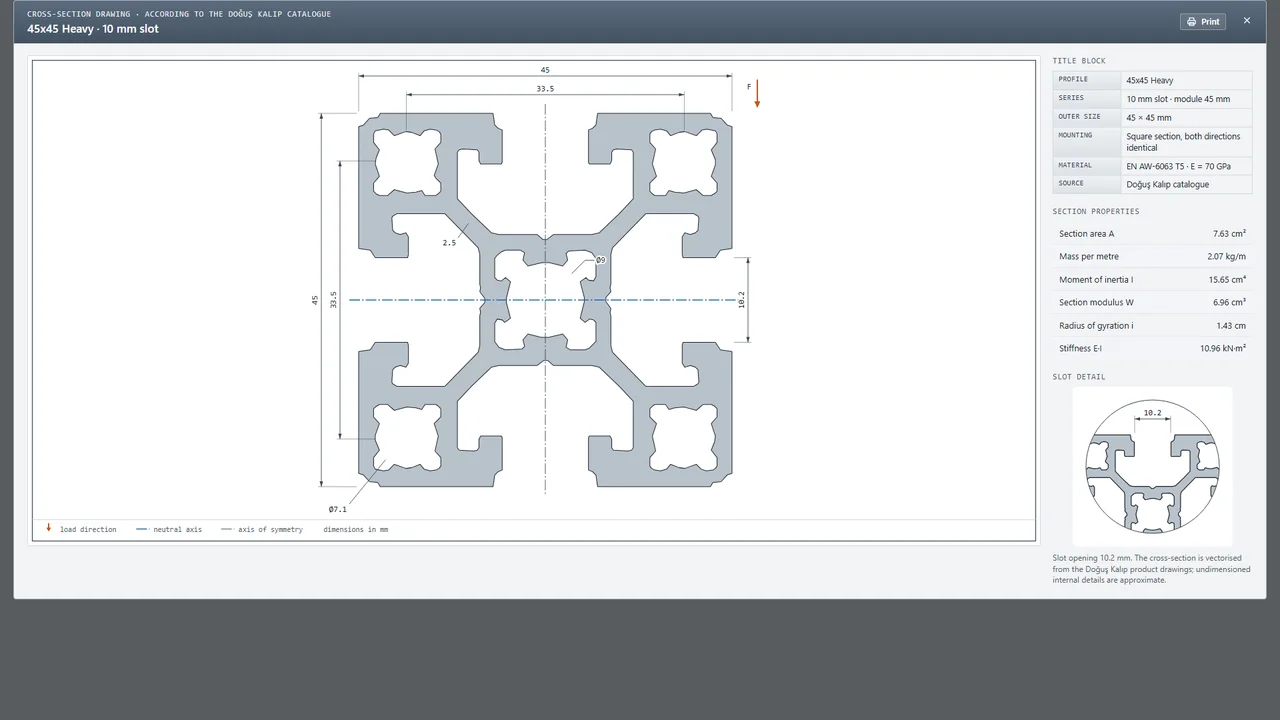The image size is (1280, 720).
Task: Click the MOUNTING value Square section text
Action: pyautogui.click(x=1183, y=142)
